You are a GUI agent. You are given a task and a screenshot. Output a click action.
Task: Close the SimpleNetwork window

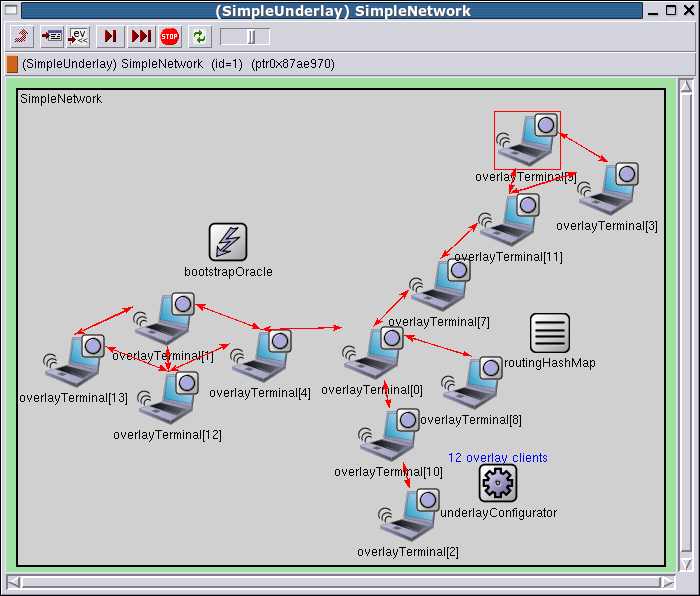point(689,10)
